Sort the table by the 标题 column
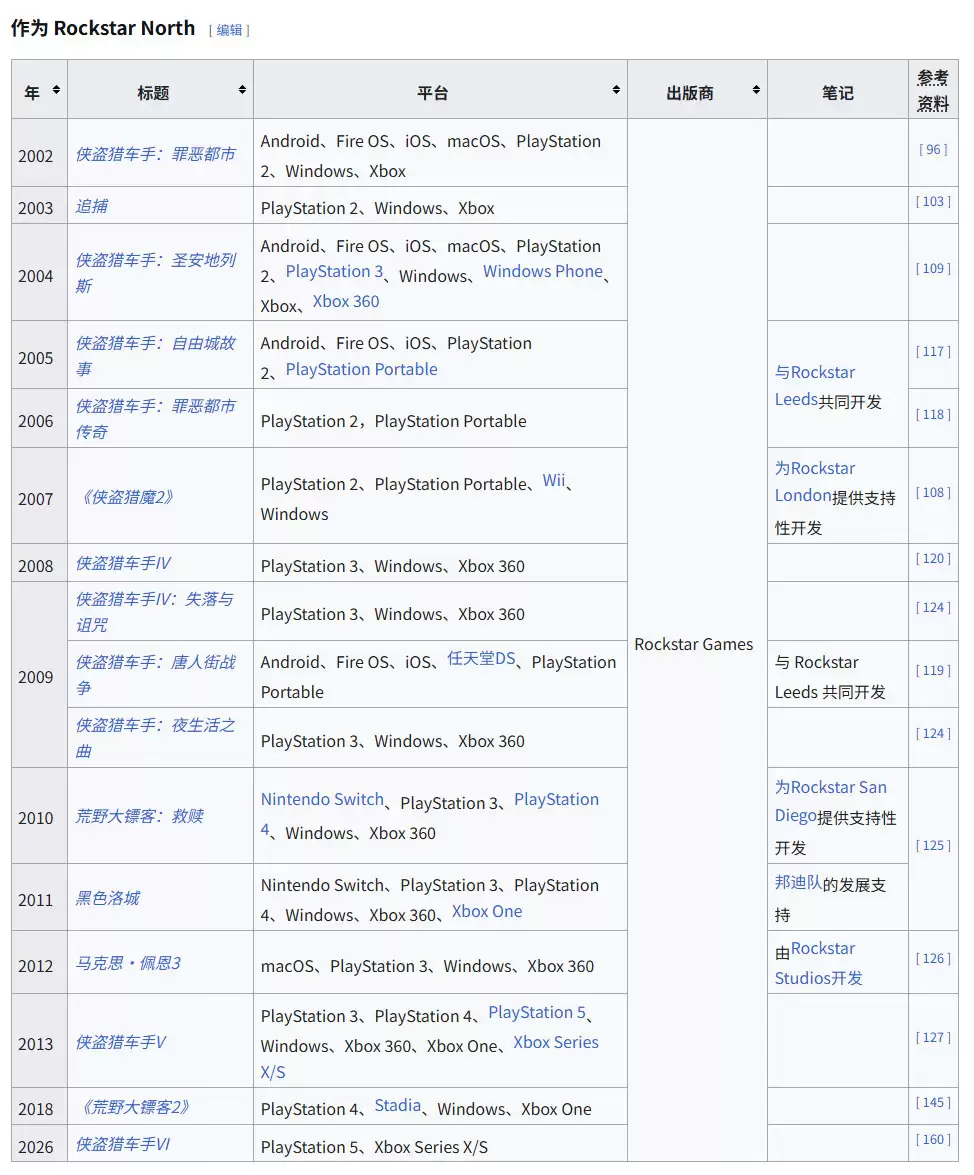 241,89
